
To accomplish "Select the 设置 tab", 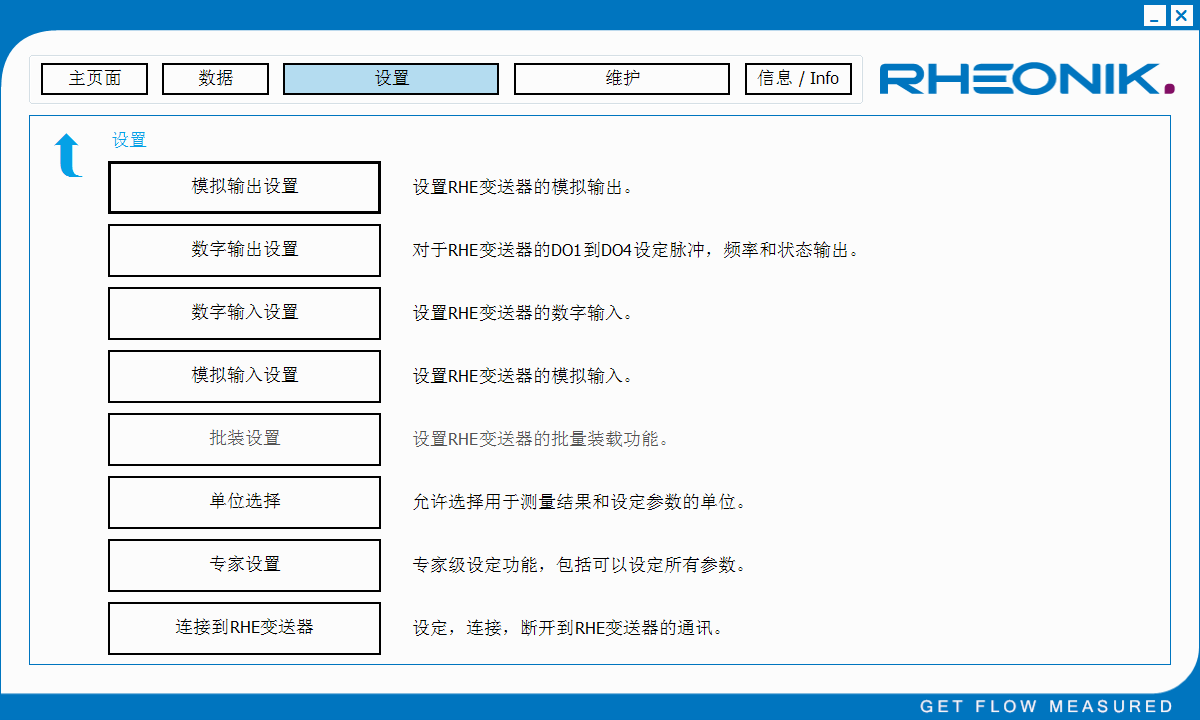I will point(391,79).
